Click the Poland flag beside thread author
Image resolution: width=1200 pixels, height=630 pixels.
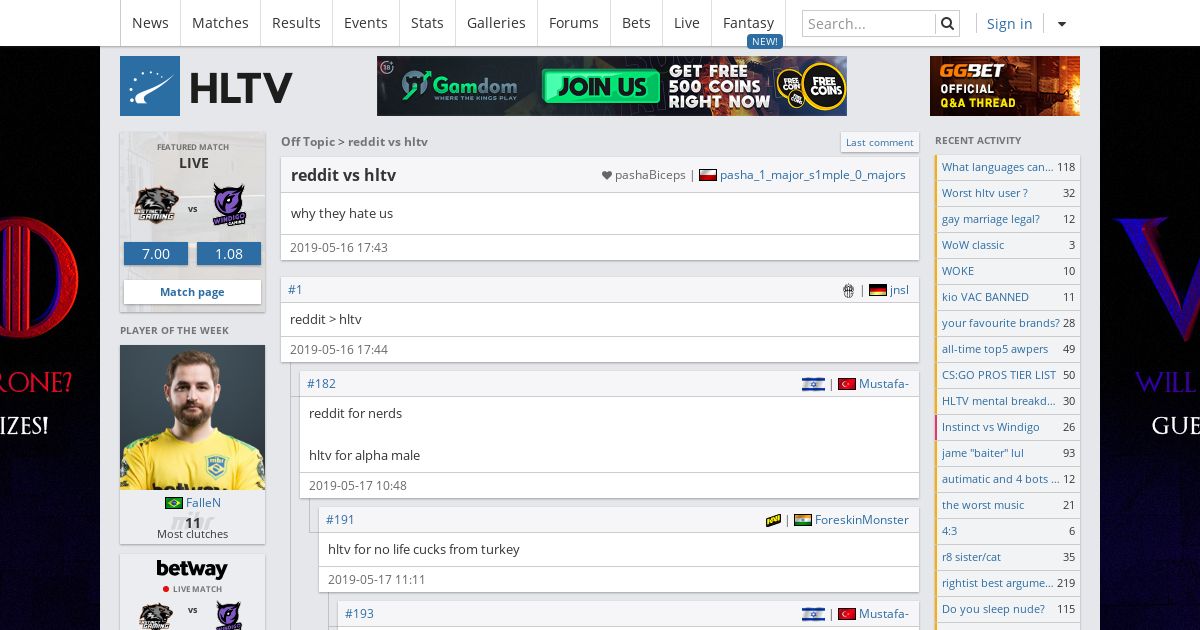tap(708, 175)
